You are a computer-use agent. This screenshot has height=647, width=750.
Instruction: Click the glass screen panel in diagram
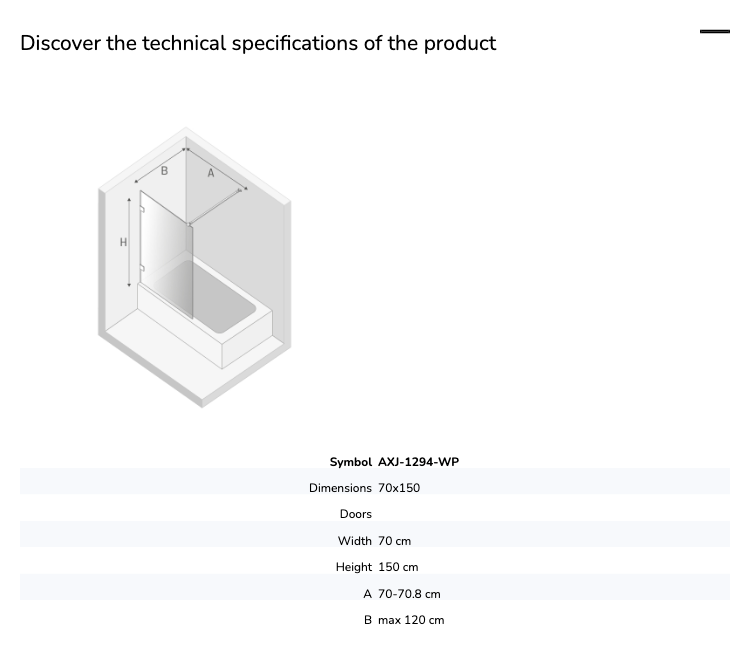166,254
